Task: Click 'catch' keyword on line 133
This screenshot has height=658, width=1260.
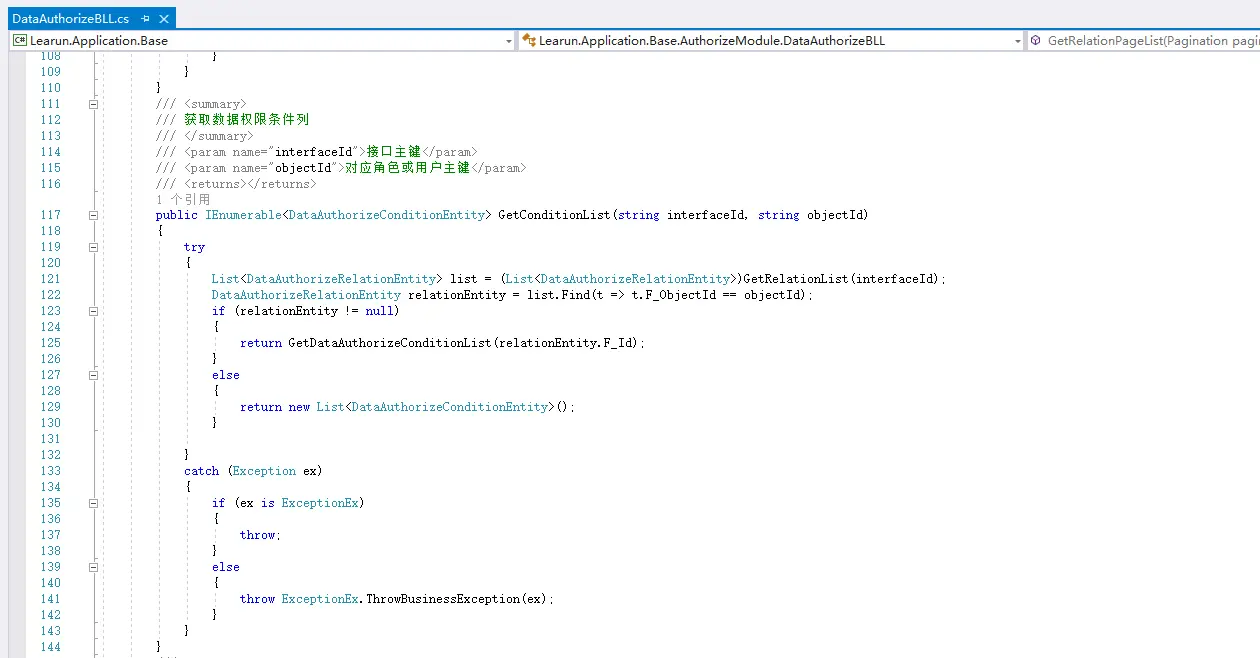Action: coord(201,471)
